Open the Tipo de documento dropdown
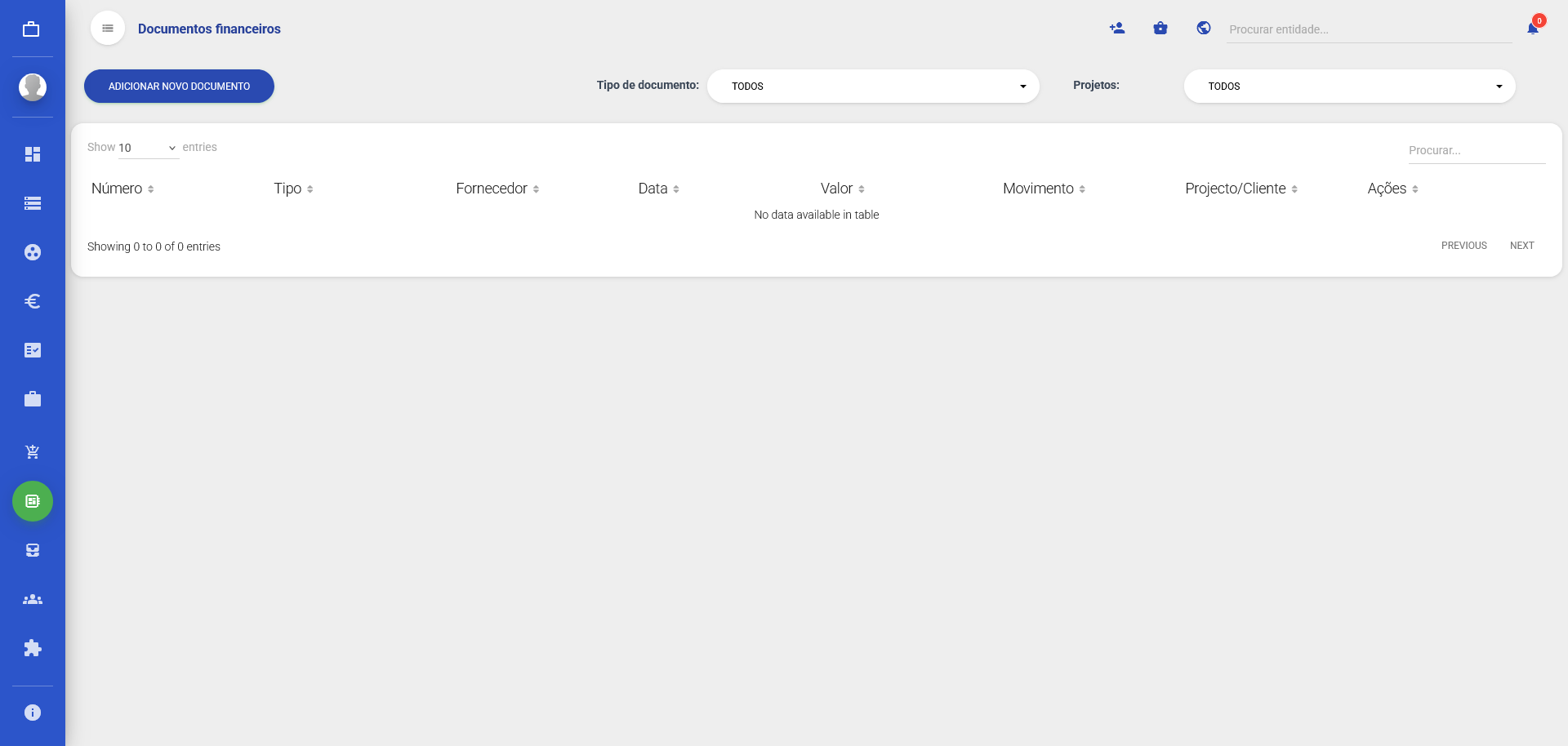 pos(873,87)
